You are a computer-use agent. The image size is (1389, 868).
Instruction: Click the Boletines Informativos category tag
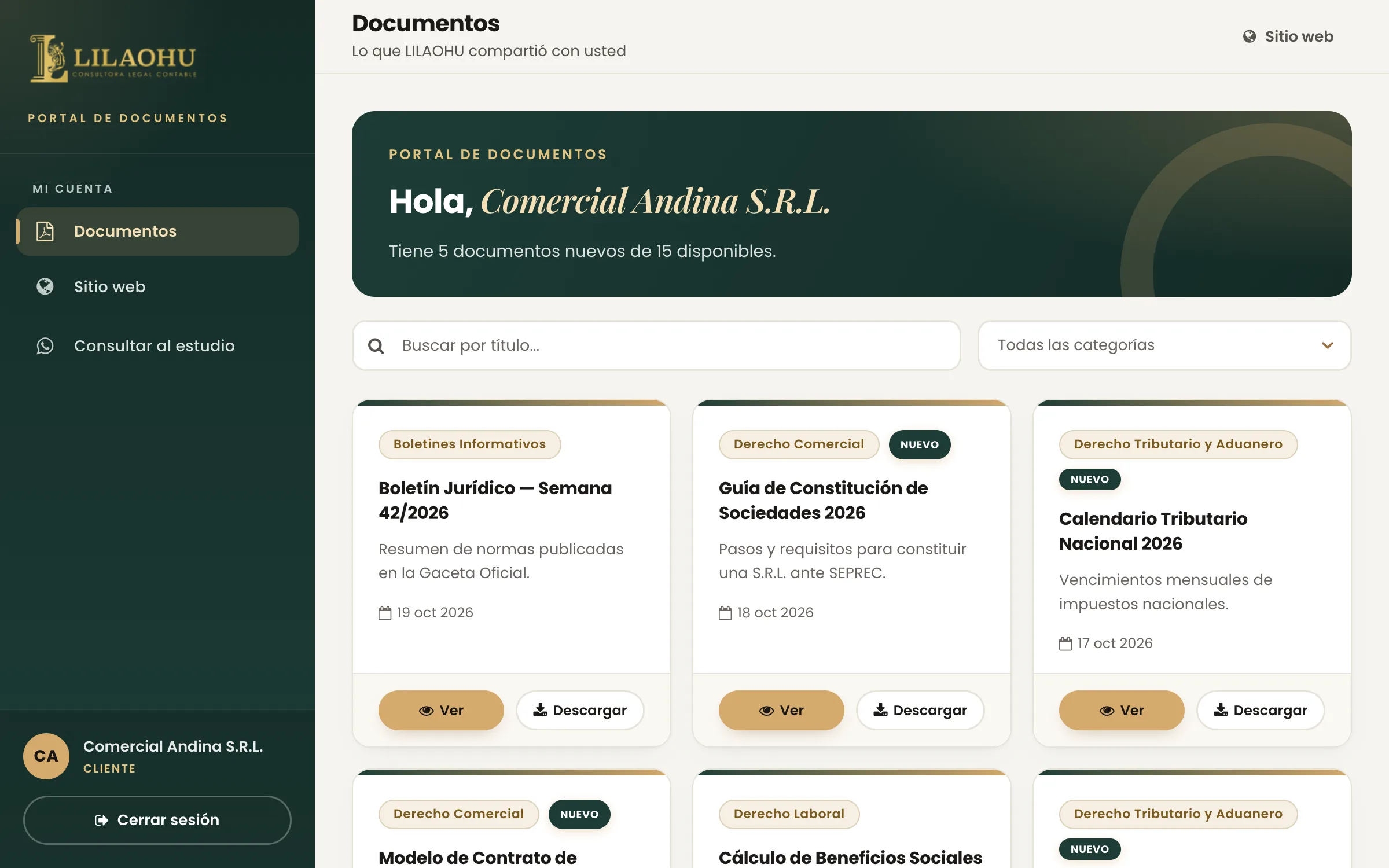pyautogui.click(x=470, y=444)
